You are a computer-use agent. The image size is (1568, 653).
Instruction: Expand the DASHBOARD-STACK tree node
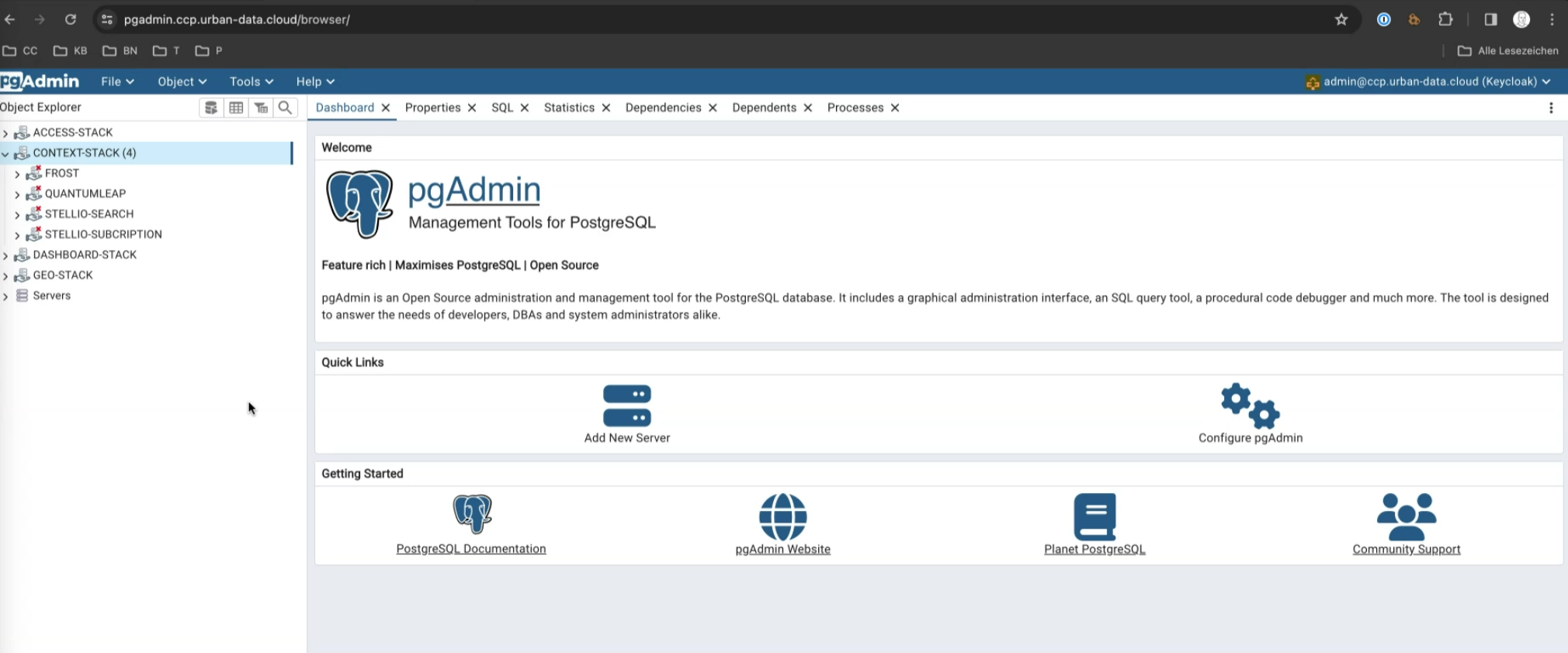[x=5, y=255]
